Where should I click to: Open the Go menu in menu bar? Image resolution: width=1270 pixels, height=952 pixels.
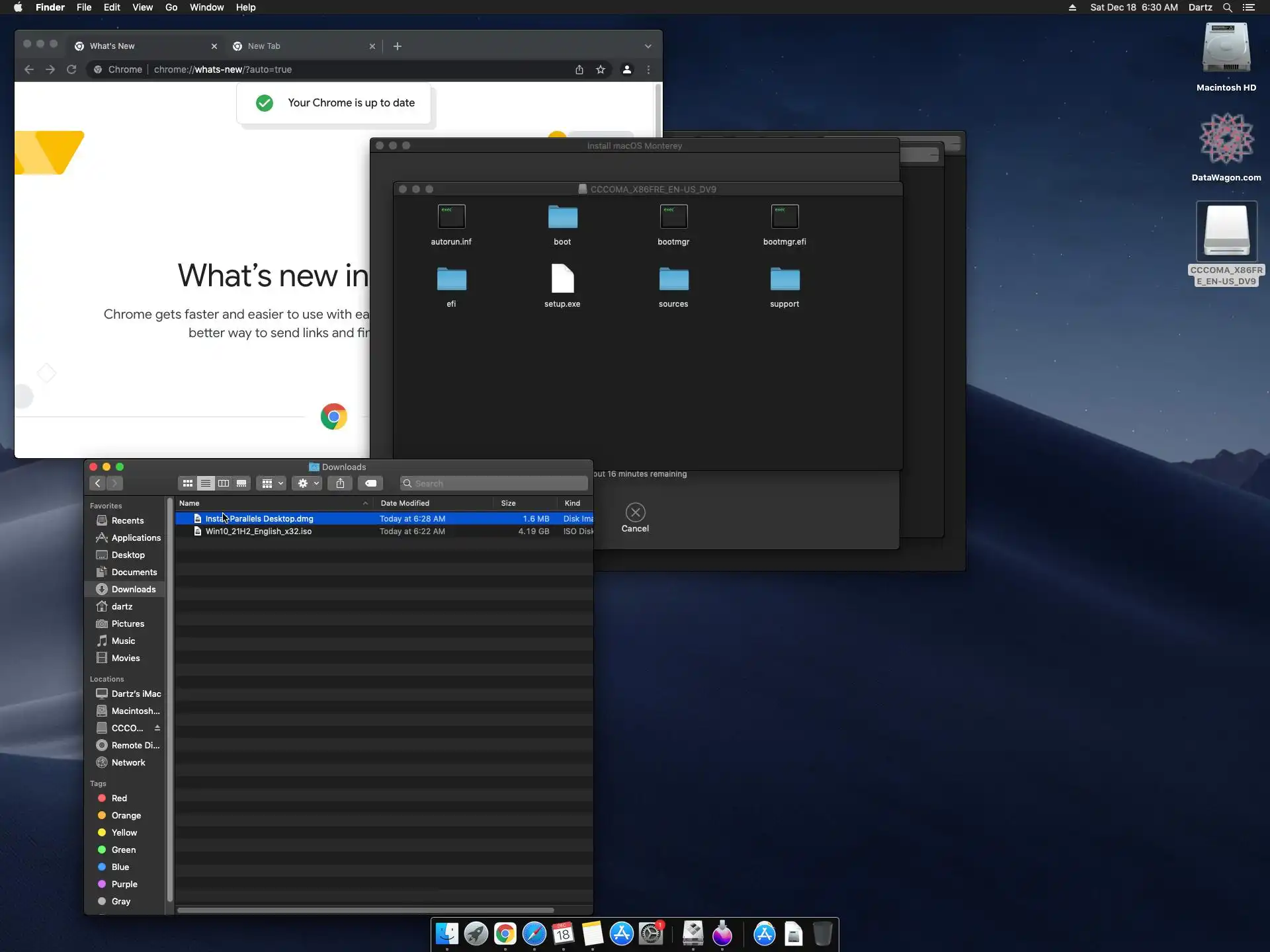coord(171,7)
